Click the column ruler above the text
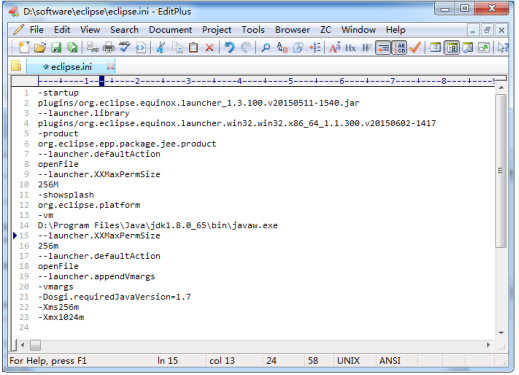Image resolution: width=519 pixels, height=375 pixels. (x=266, y=81)
